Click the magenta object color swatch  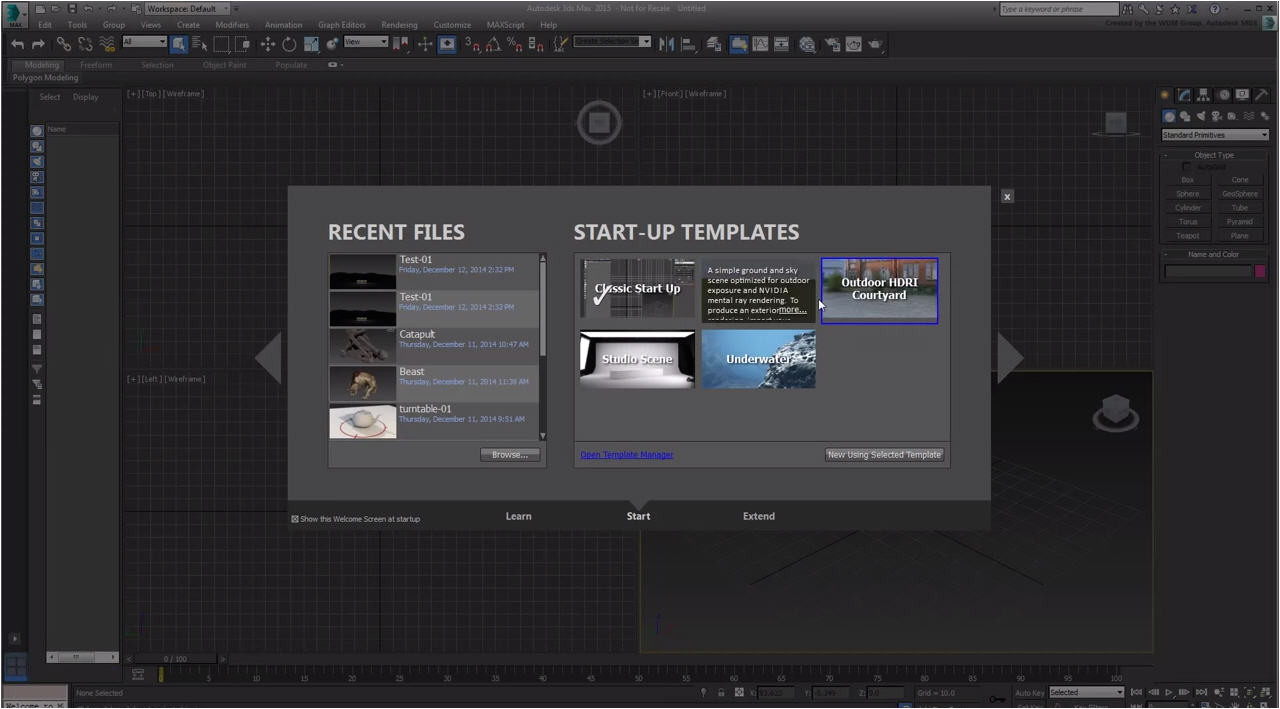(x=1260, y=271)
